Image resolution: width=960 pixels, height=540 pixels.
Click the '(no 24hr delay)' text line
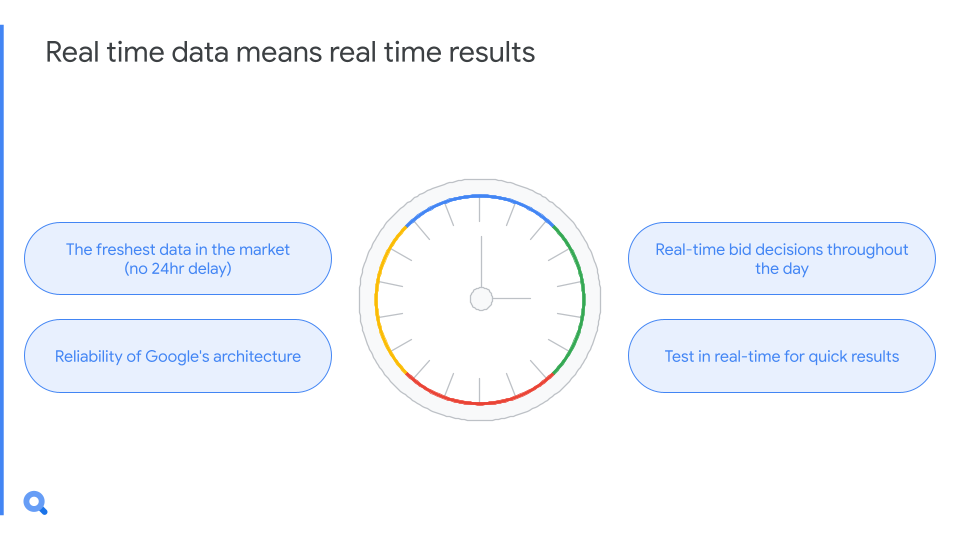point(178,269)
